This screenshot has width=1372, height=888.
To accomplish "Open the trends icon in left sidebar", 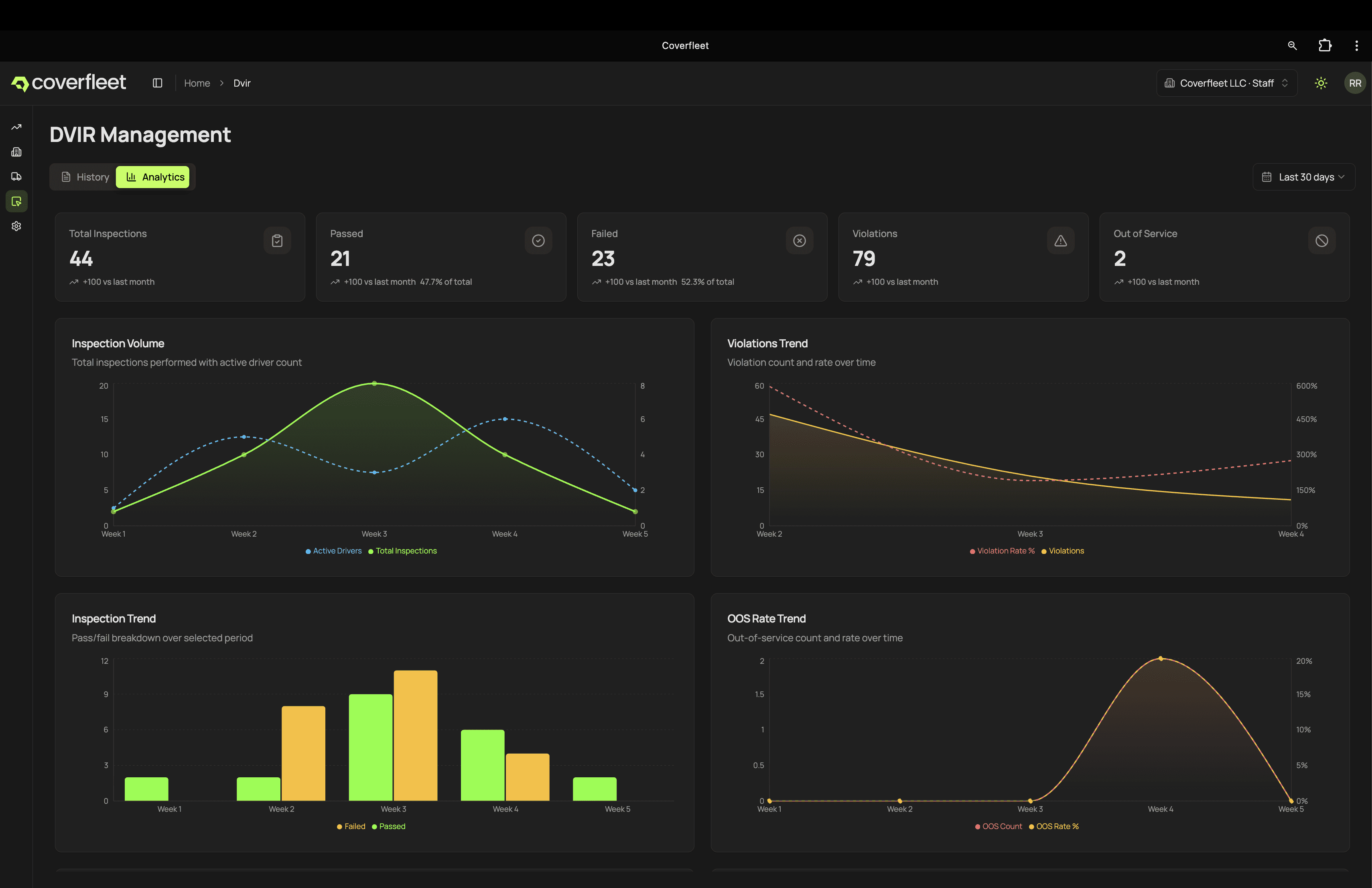I will (x=16, y=128).
